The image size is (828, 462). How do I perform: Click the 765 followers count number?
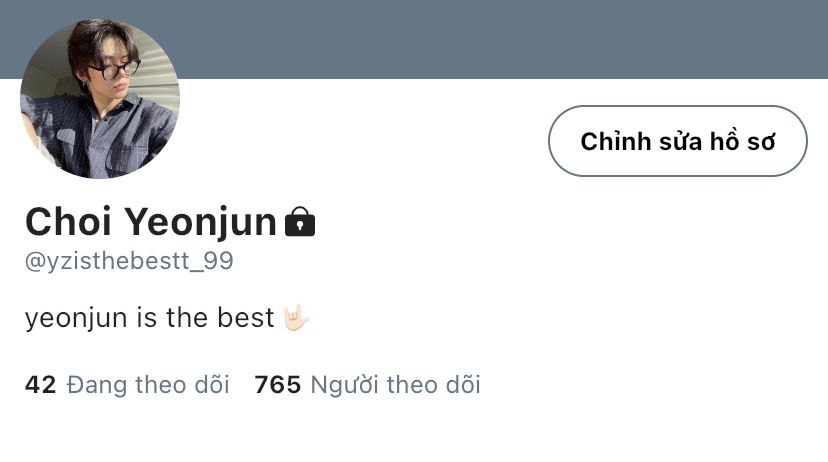tap(278, 385)
